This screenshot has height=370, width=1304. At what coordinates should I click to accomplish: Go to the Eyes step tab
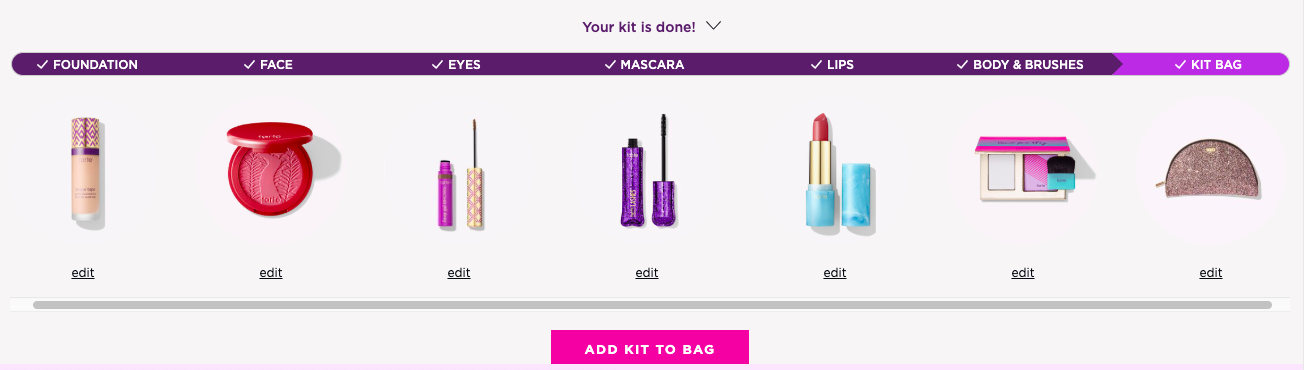tap(456, 64)
